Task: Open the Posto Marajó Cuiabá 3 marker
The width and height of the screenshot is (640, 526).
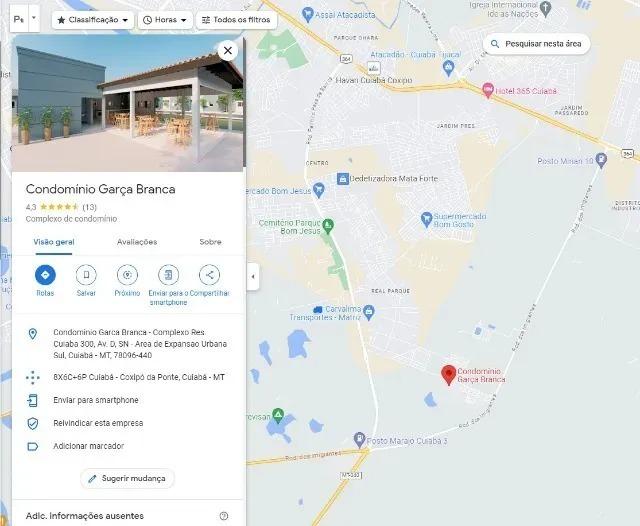Action: pyautogui.click(x=359, y=440)
